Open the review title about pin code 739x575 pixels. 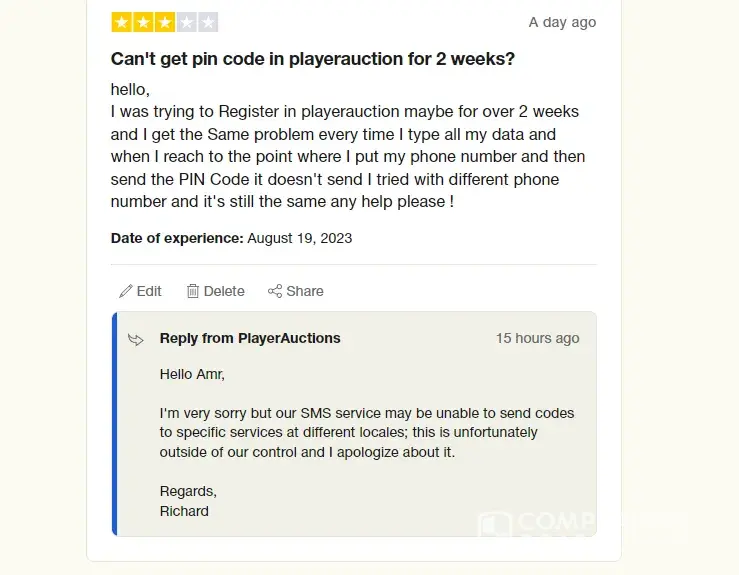coord(313,59)
